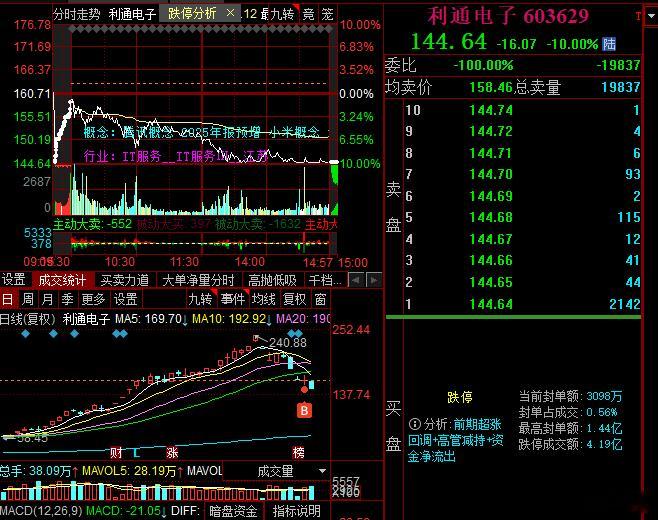Open 指标说明 indicator description
This screenshot has width=658, height=520.
[296, 511]
